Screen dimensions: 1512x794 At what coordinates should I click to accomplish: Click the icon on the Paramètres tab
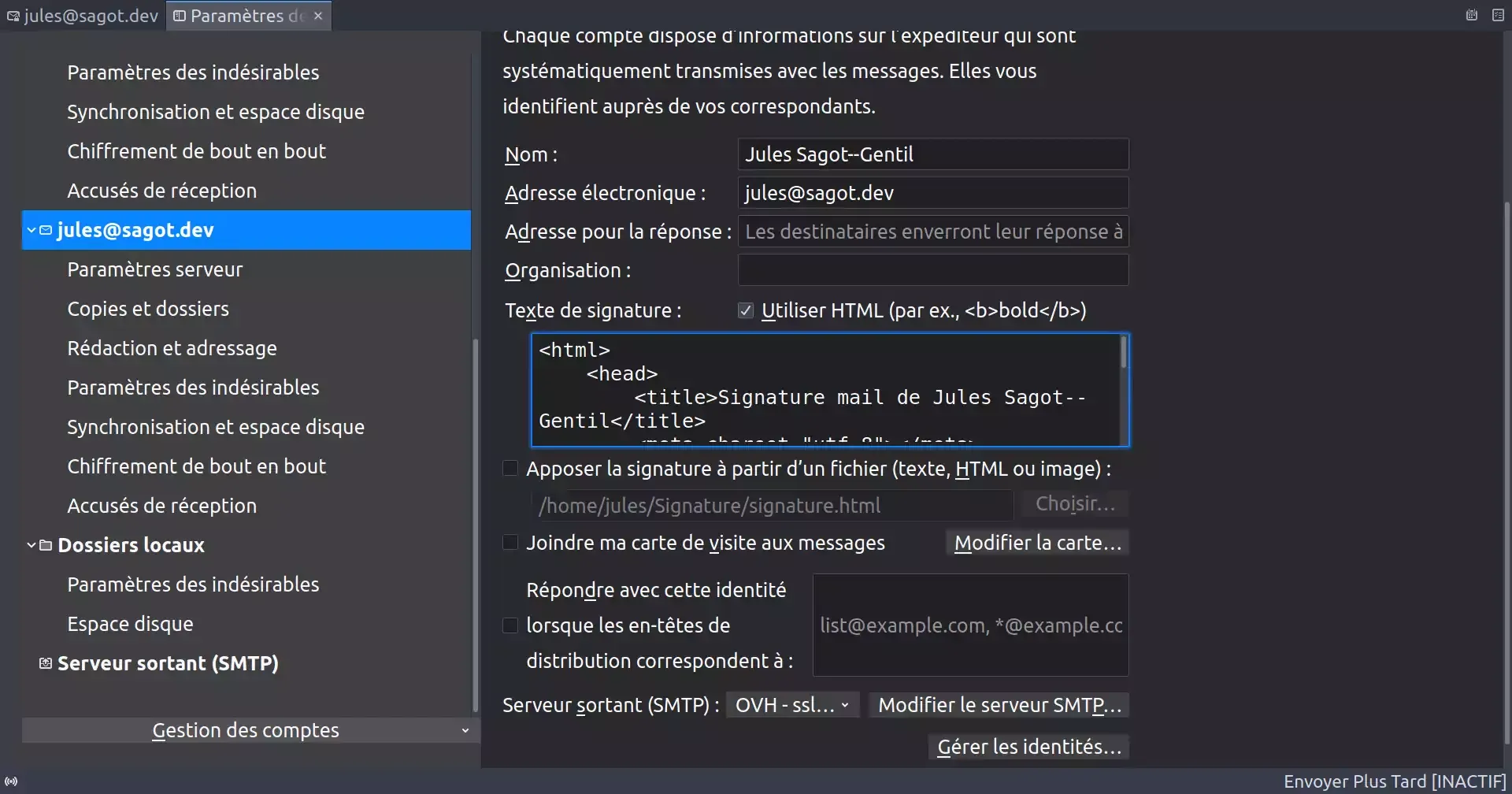(180, 15)
